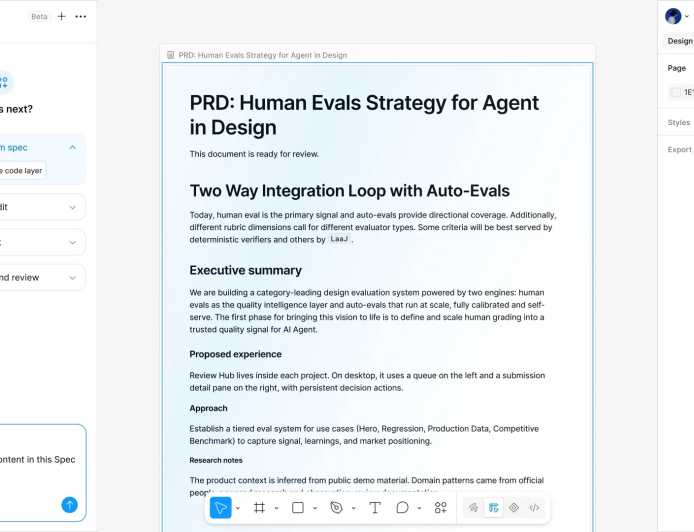This screenshot has height=532, width=694.
Task: Click the blue assistant badge icon
Action: [x=4, y=82]
